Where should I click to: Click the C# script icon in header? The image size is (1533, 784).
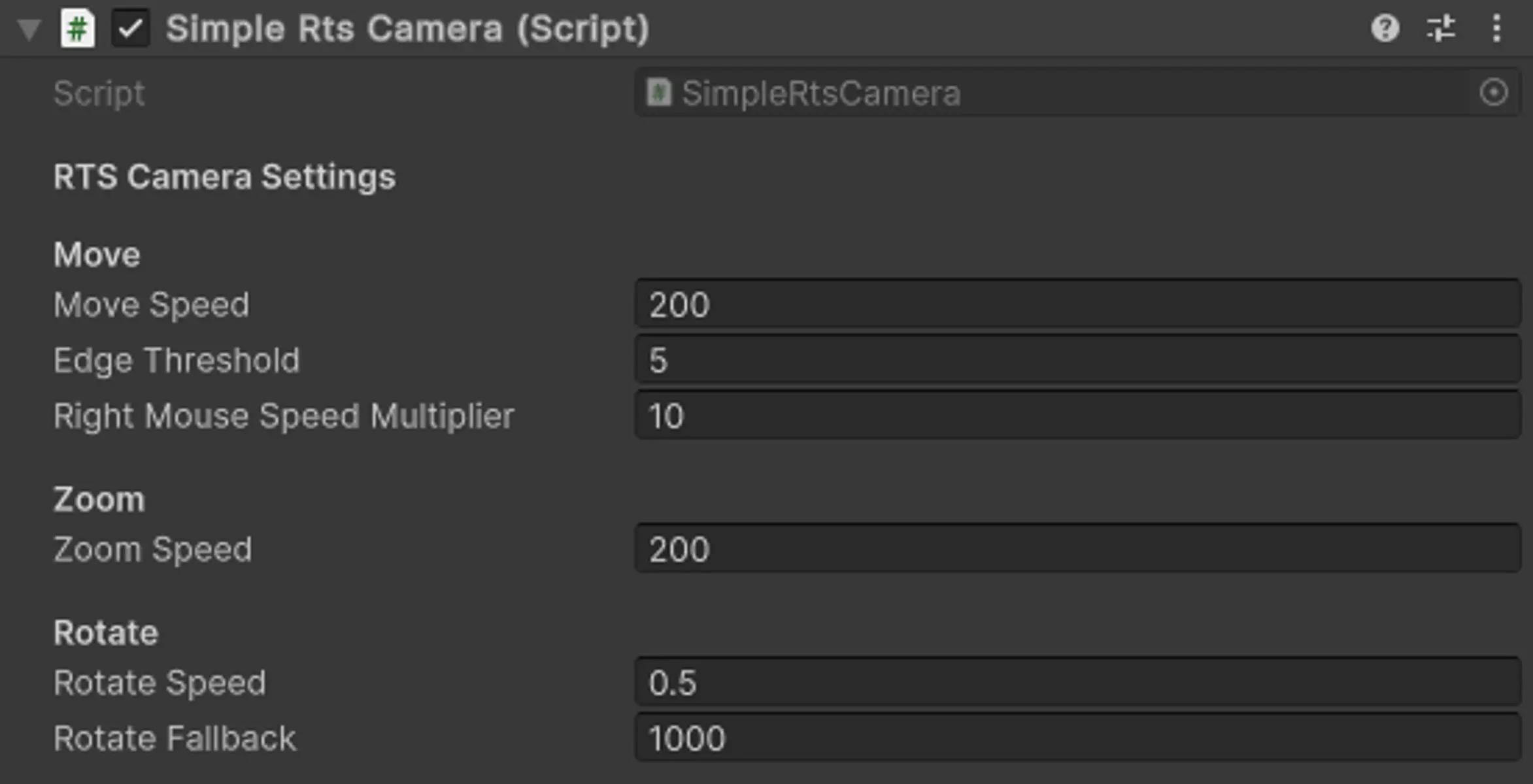point(77,29)
